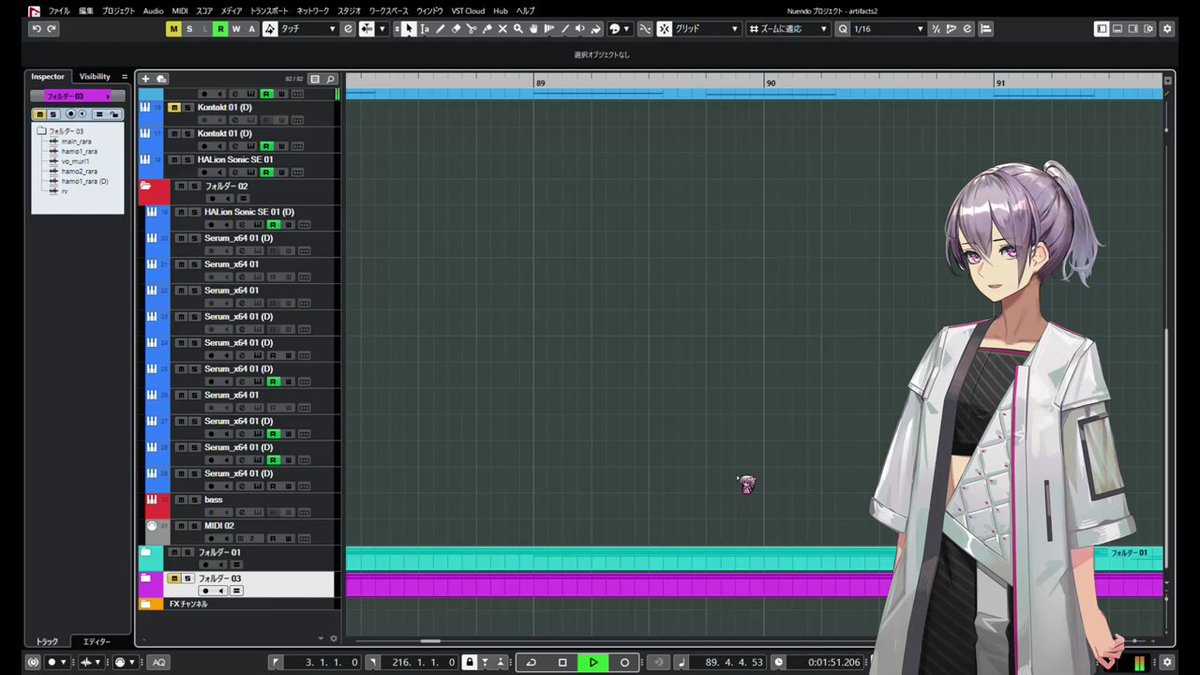Select the Range Selection tool
This screenshot has width=1200, height=675.
click(x=425, y=29)
